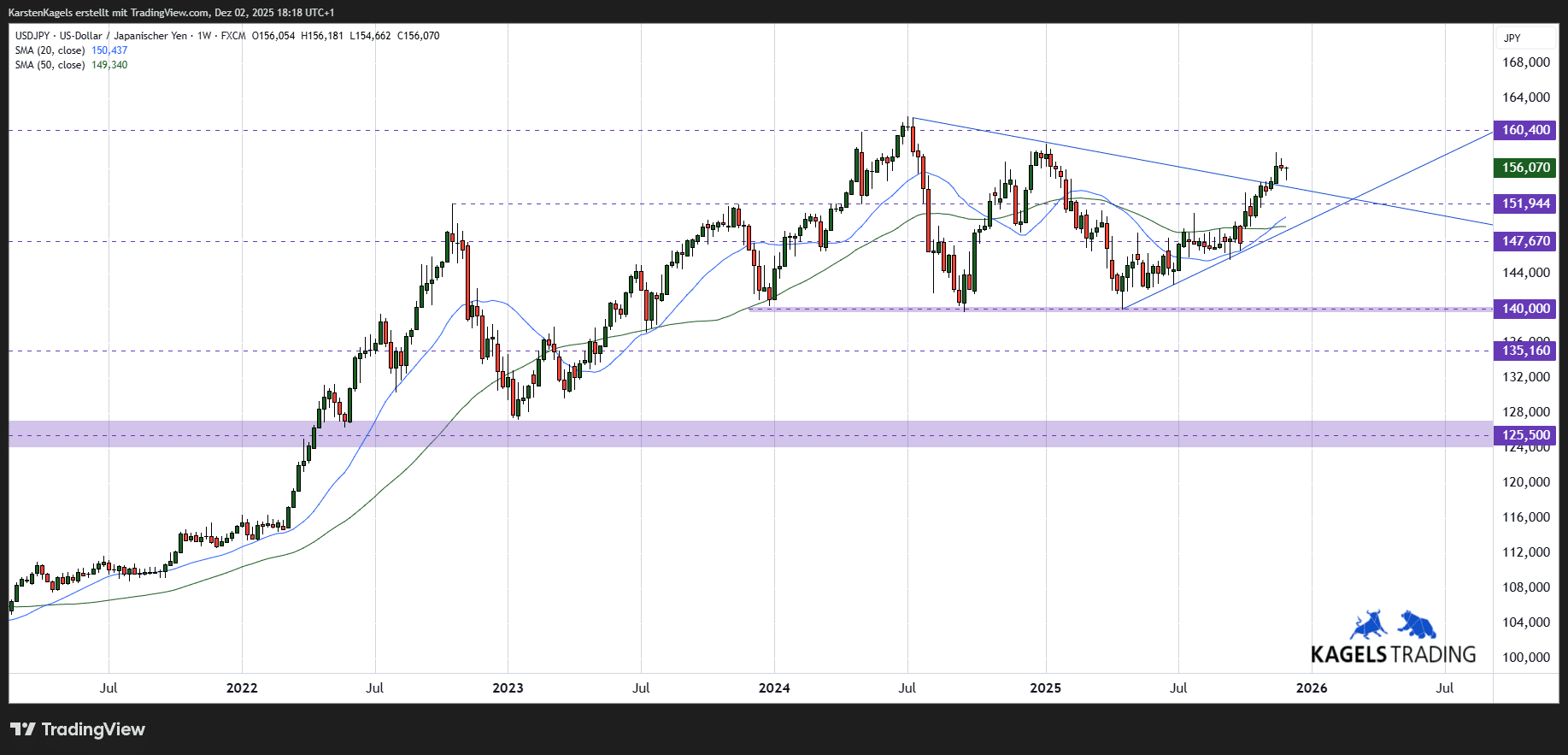1568x755 pixels.
Task: Click the 160,400 resistance price label
Action: click(x=1525, y=130)
